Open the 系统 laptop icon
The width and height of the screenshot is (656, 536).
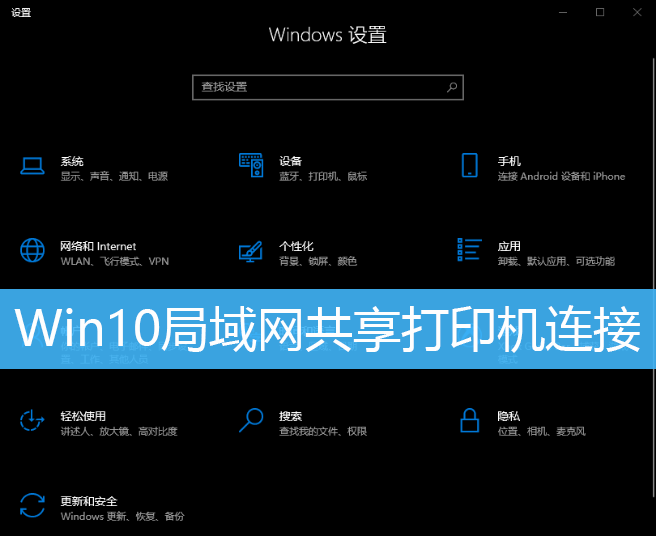click(32, 166)
